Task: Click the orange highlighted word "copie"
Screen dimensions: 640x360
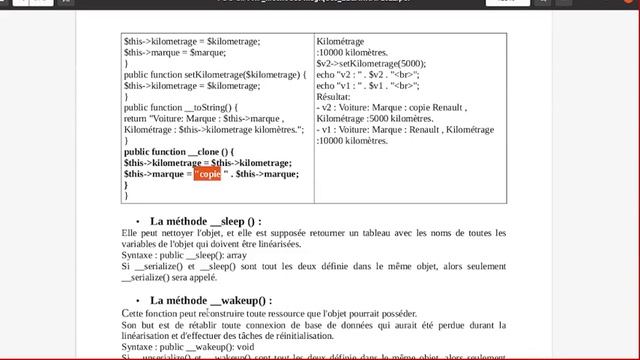Action: click(207, 174)
